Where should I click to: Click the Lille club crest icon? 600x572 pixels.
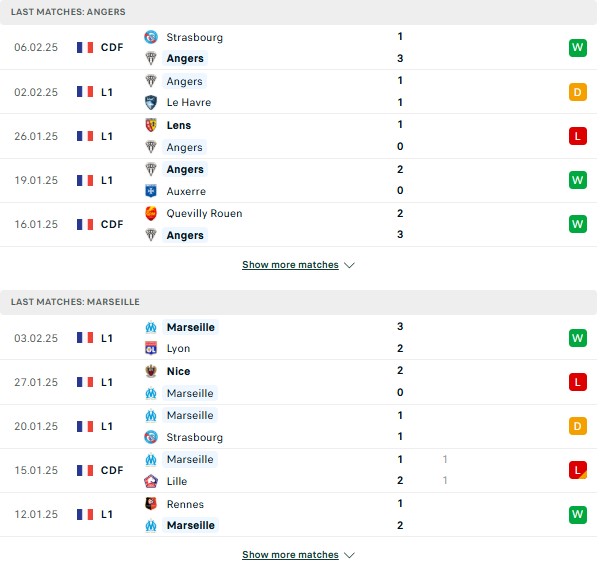click(x=151, y=481)
